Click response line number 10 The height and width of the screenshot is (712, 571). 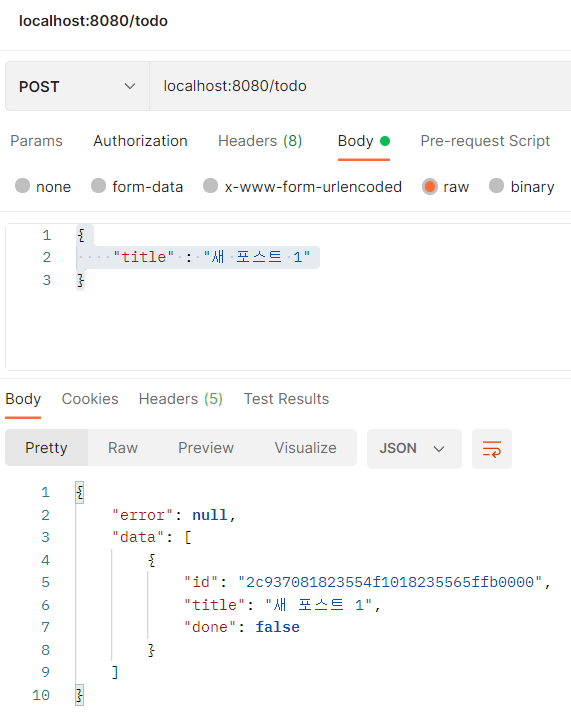(x=41, y=695)
